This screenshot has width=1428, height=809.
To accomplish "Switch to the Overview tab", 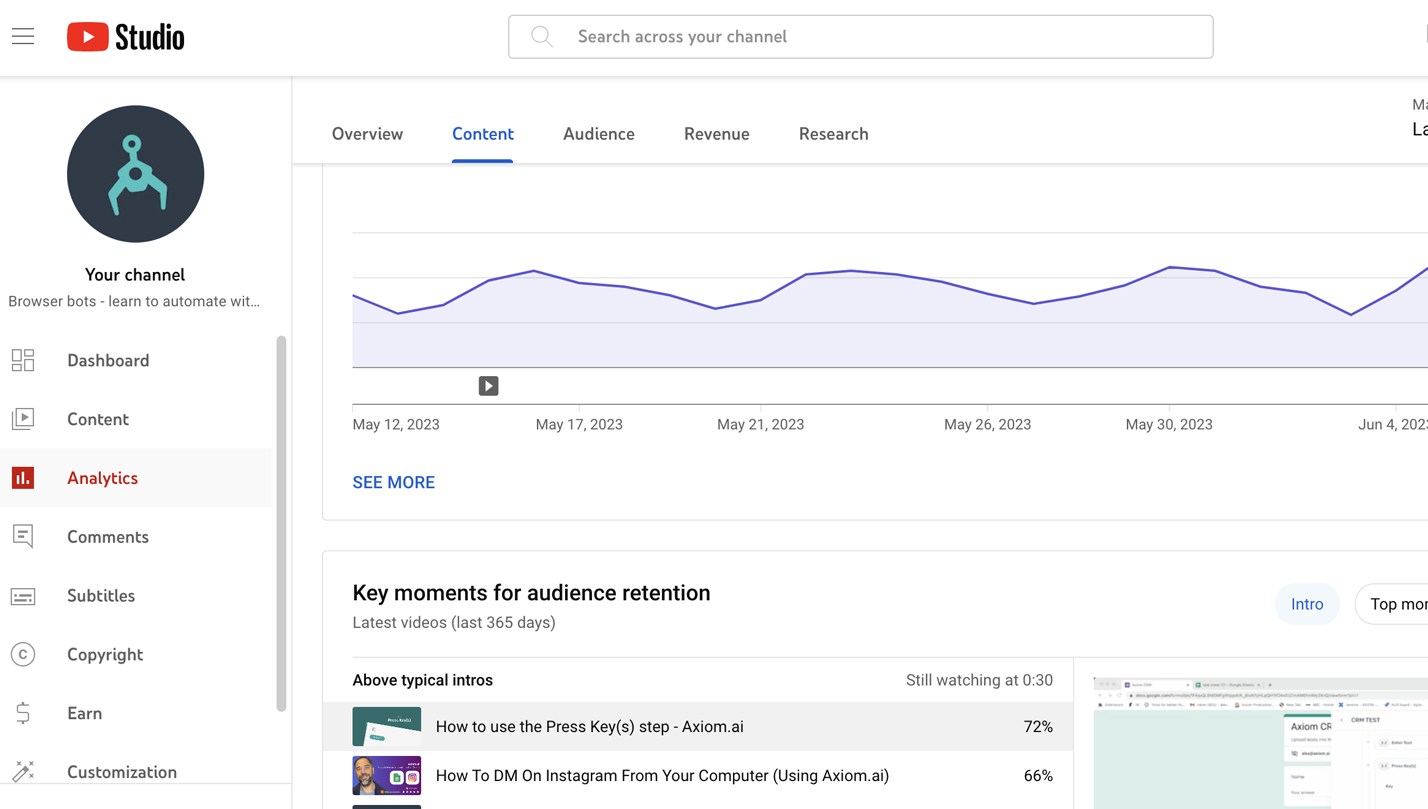I will tap(367, 134).
